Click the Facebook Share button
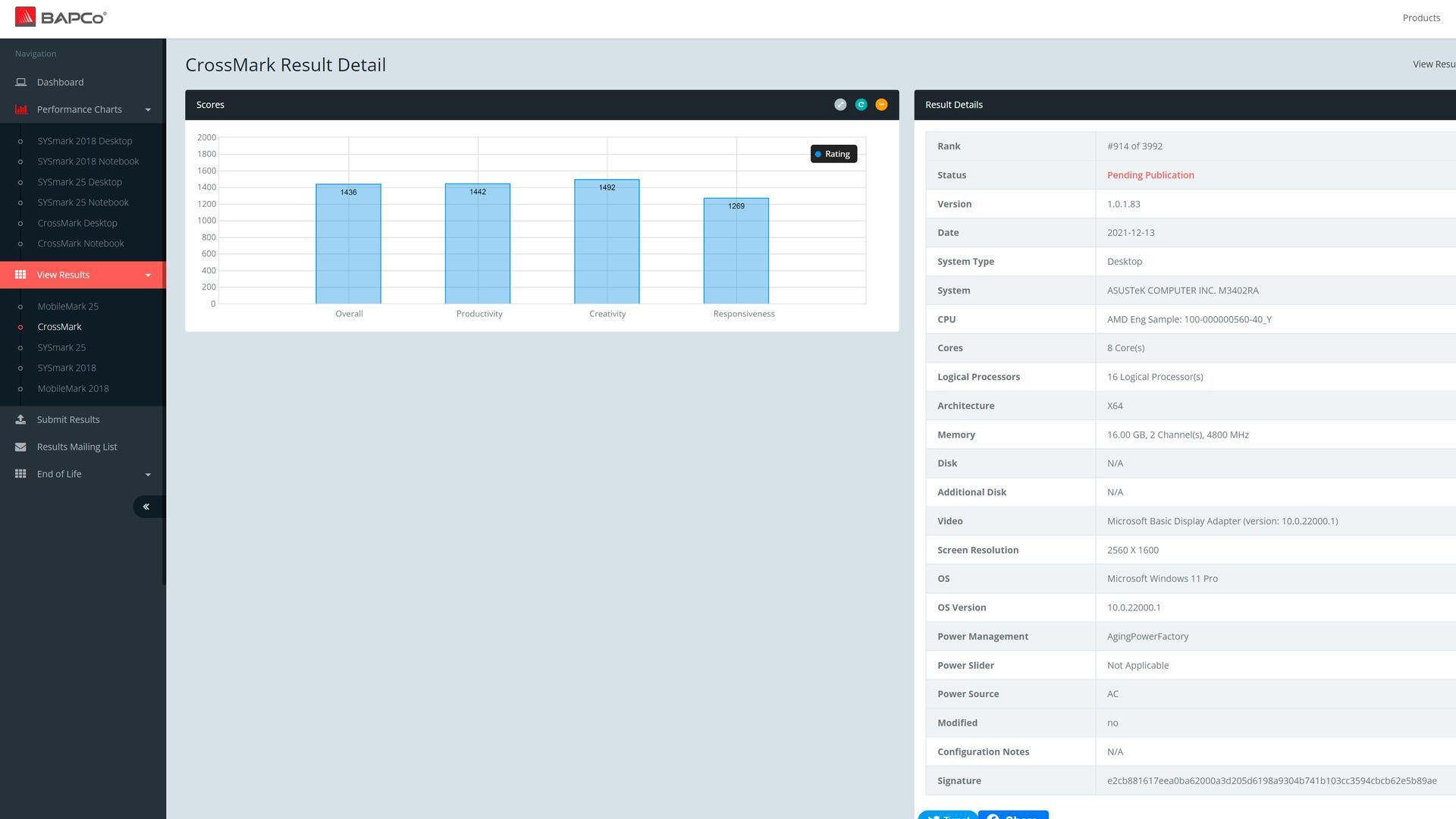 1013,815
